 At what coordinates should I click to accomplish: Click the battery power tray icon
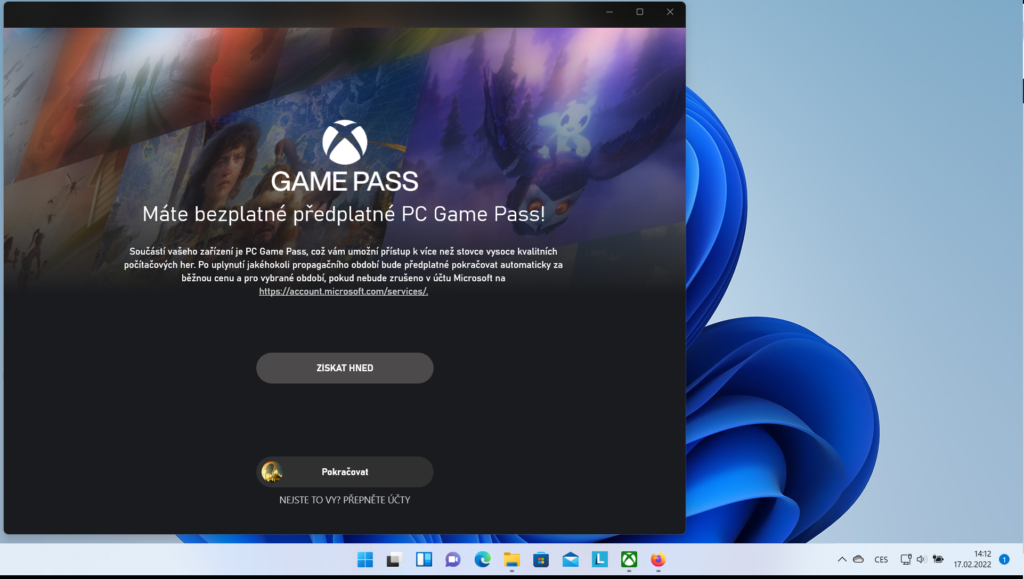pos(938,559)
